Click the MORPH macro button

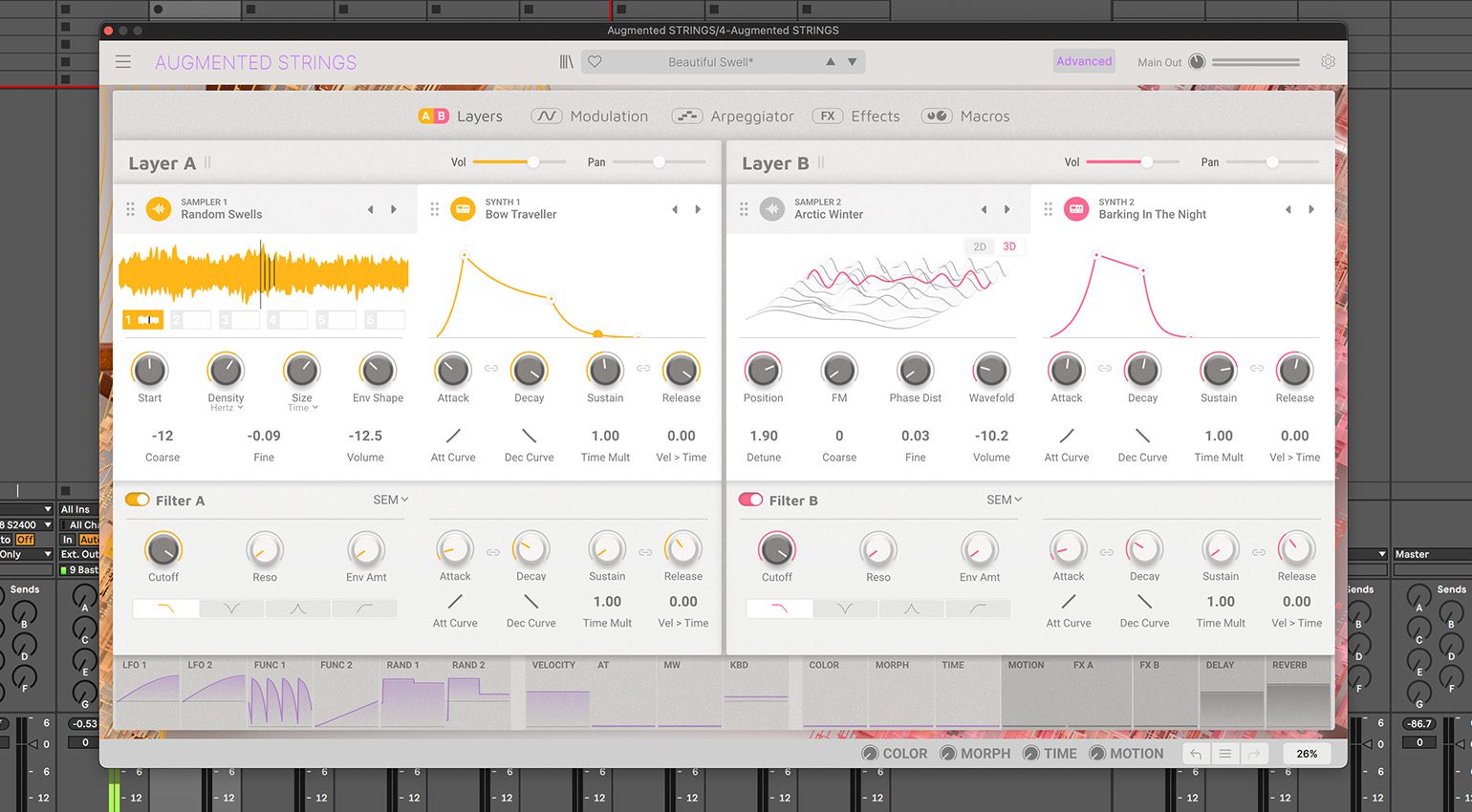[x=975, y=754]
